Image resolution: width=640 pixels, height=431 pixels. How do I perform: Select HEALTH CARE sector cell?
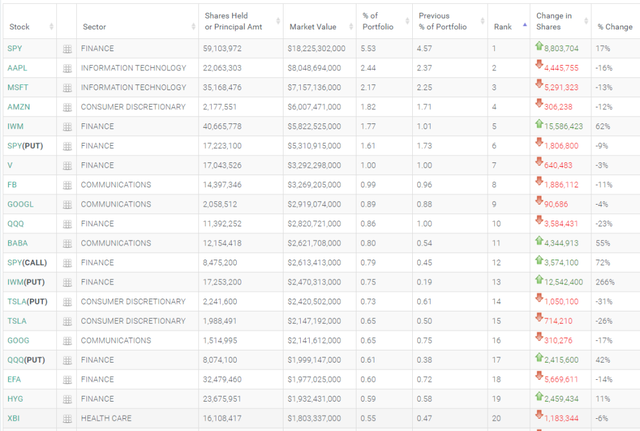tap(106, 418)
